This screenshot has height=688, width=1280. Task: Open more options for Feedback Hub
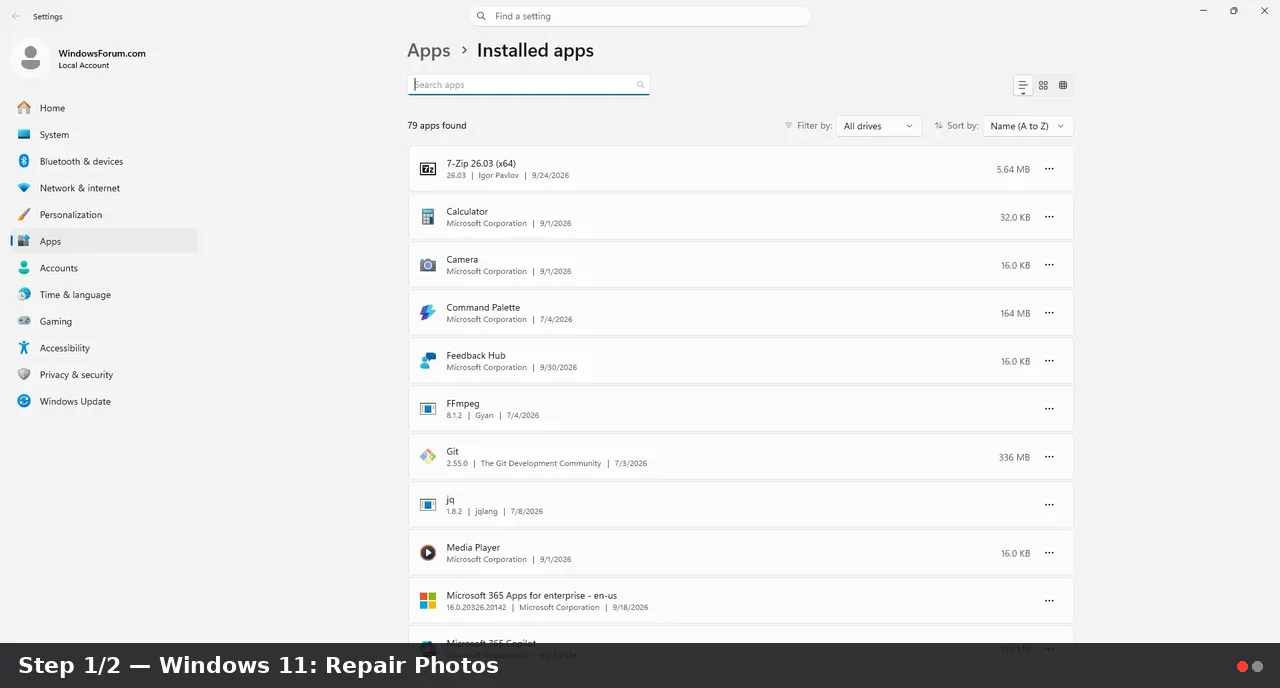tap(1049, 361)
